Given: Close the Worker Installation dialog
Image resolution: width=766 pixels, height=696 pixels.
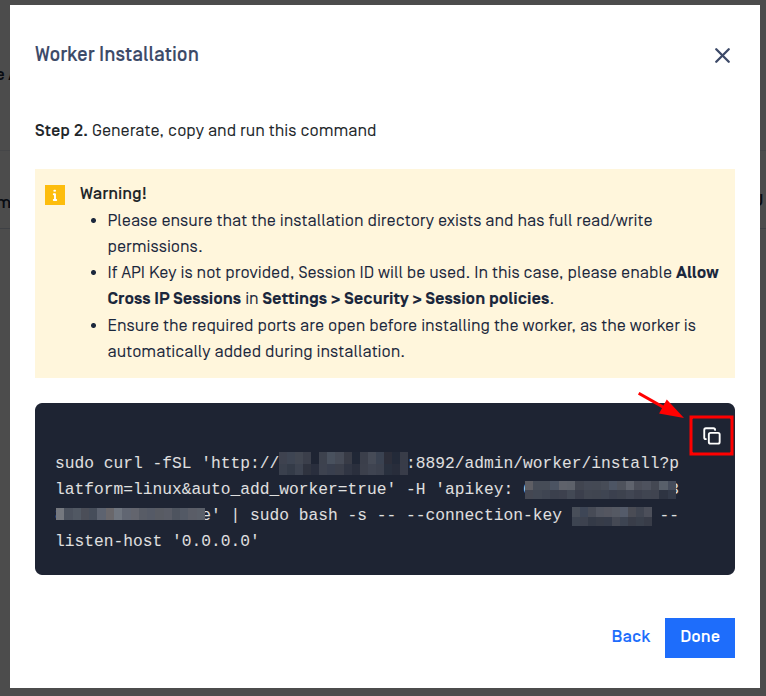Looking at the screenshot, I should [722, 56].
